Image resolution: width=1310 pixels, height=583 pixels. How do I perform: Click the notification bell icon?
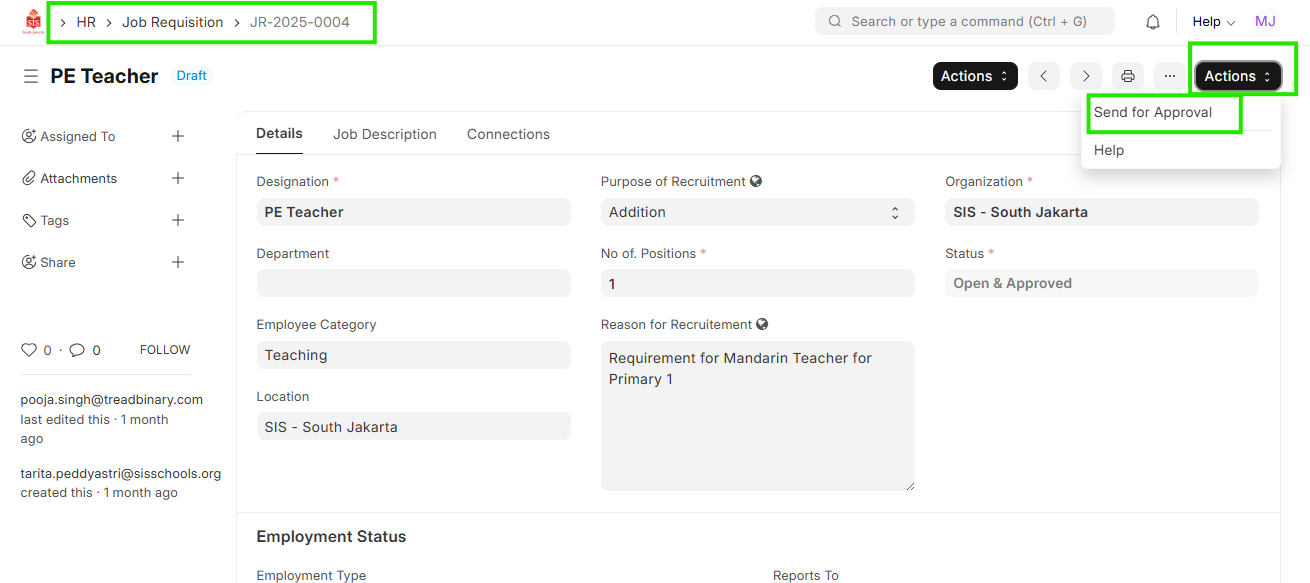pyautogui.click(x=1153, y=22)
